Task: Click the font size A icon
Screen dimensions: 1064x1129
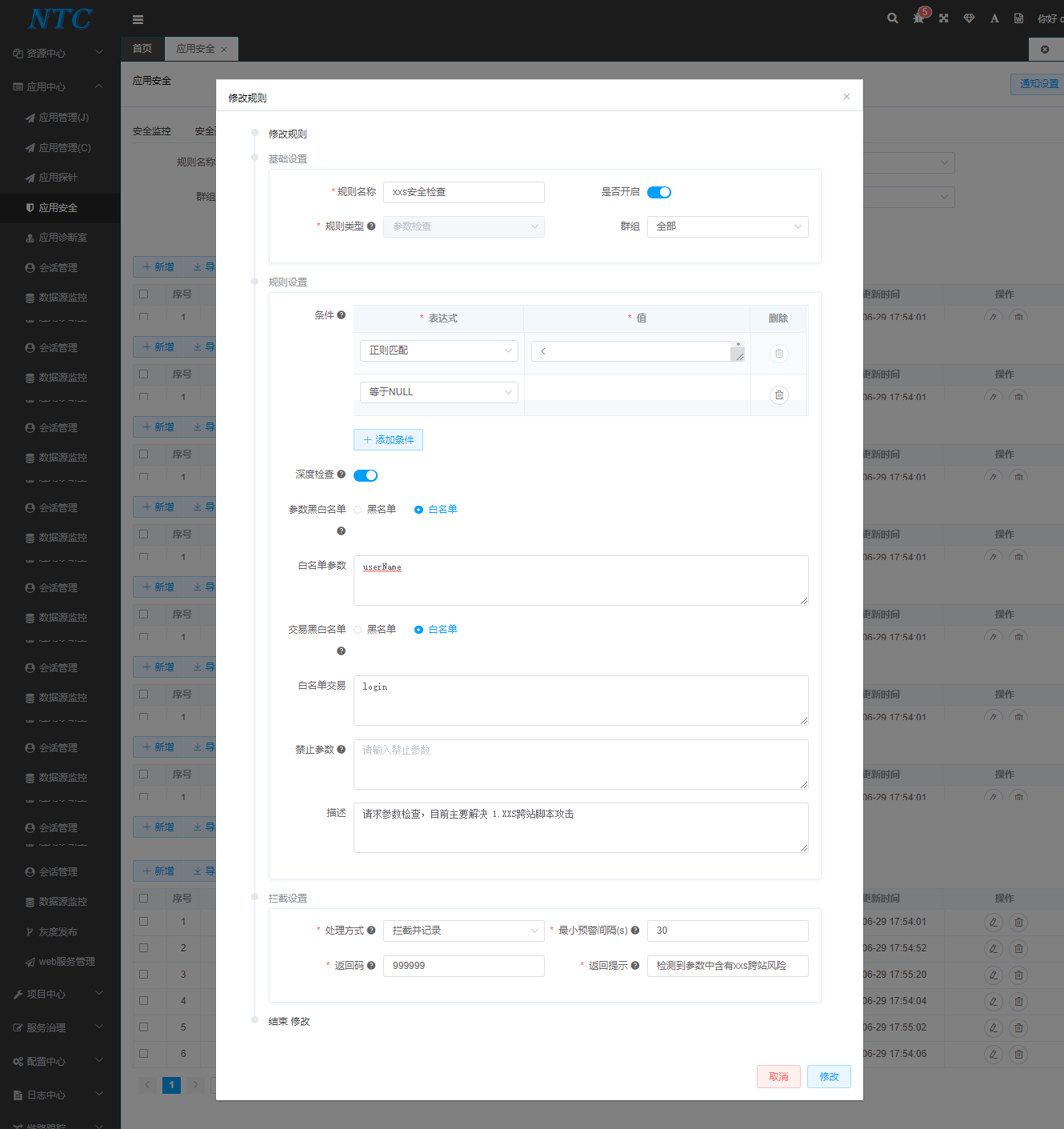Action: tap(994, 18)
